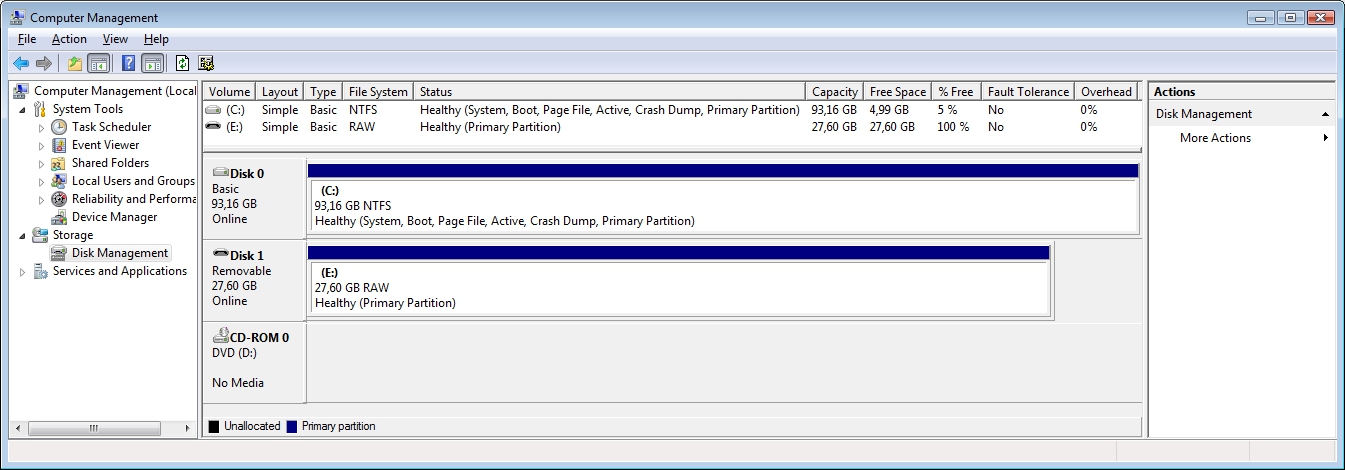The height and width of the screenshot is (470, 1345).
Task: Click the Device Manager icon
Action: click(x=59, y=217)
